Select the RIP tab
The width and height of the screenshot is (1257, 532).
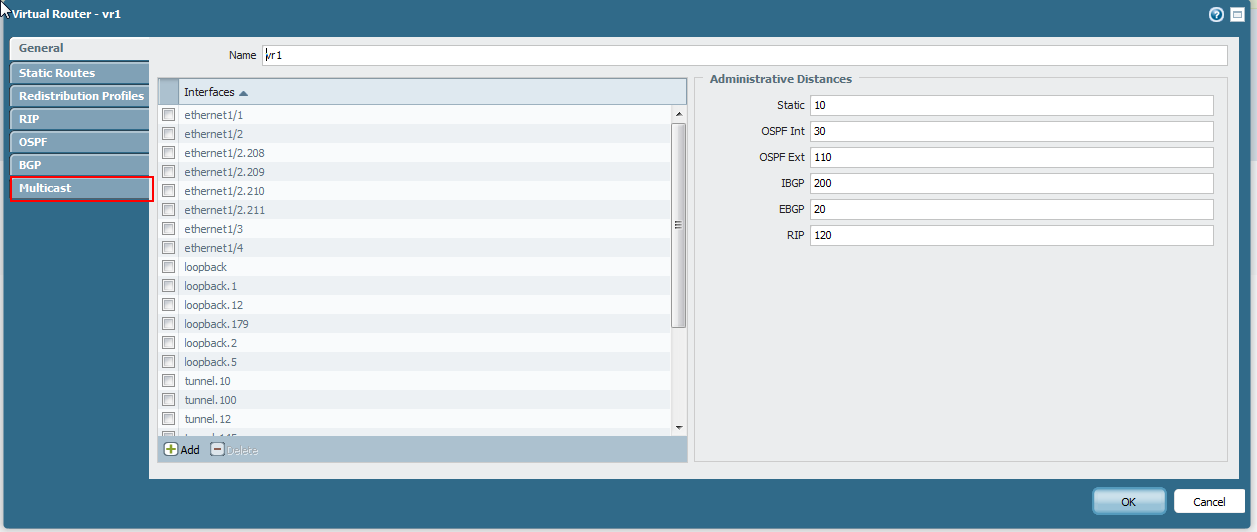(80, 119)
